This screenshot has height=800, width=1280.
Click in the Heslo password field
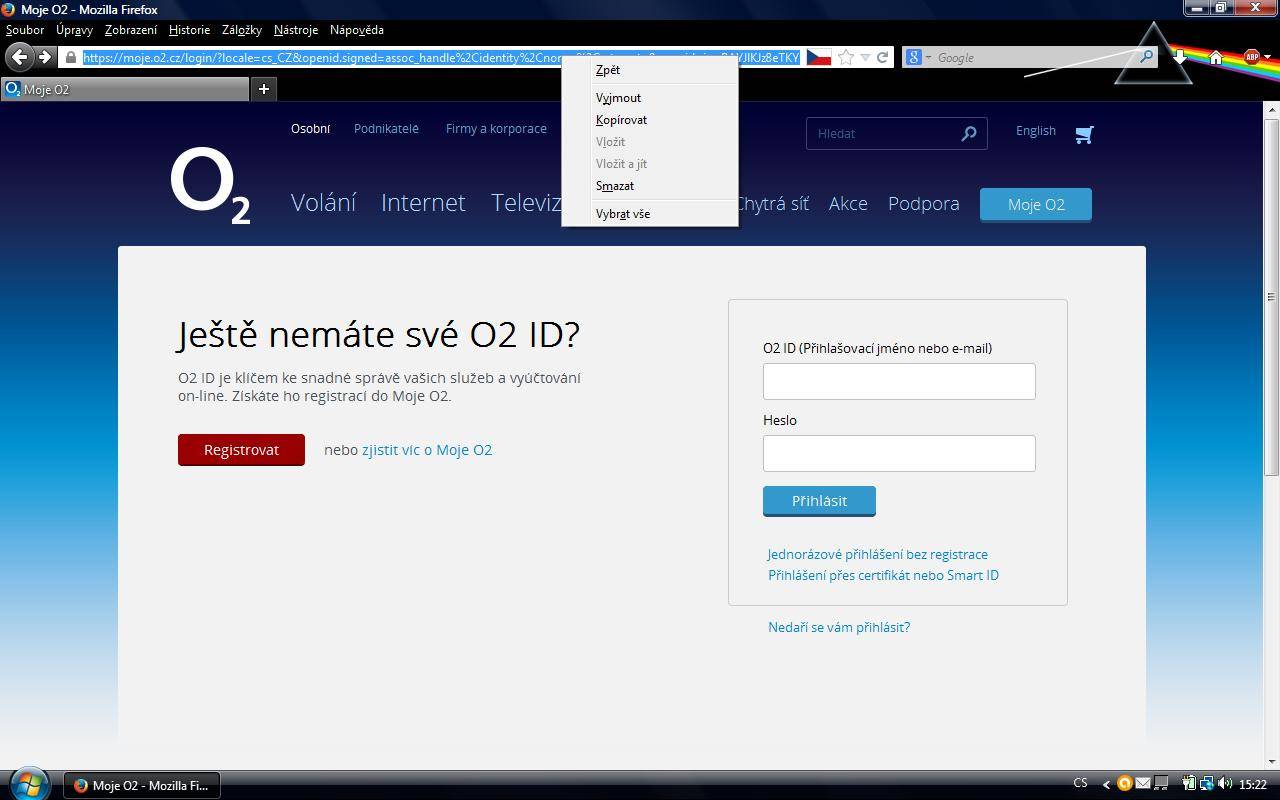coord(899,453)
